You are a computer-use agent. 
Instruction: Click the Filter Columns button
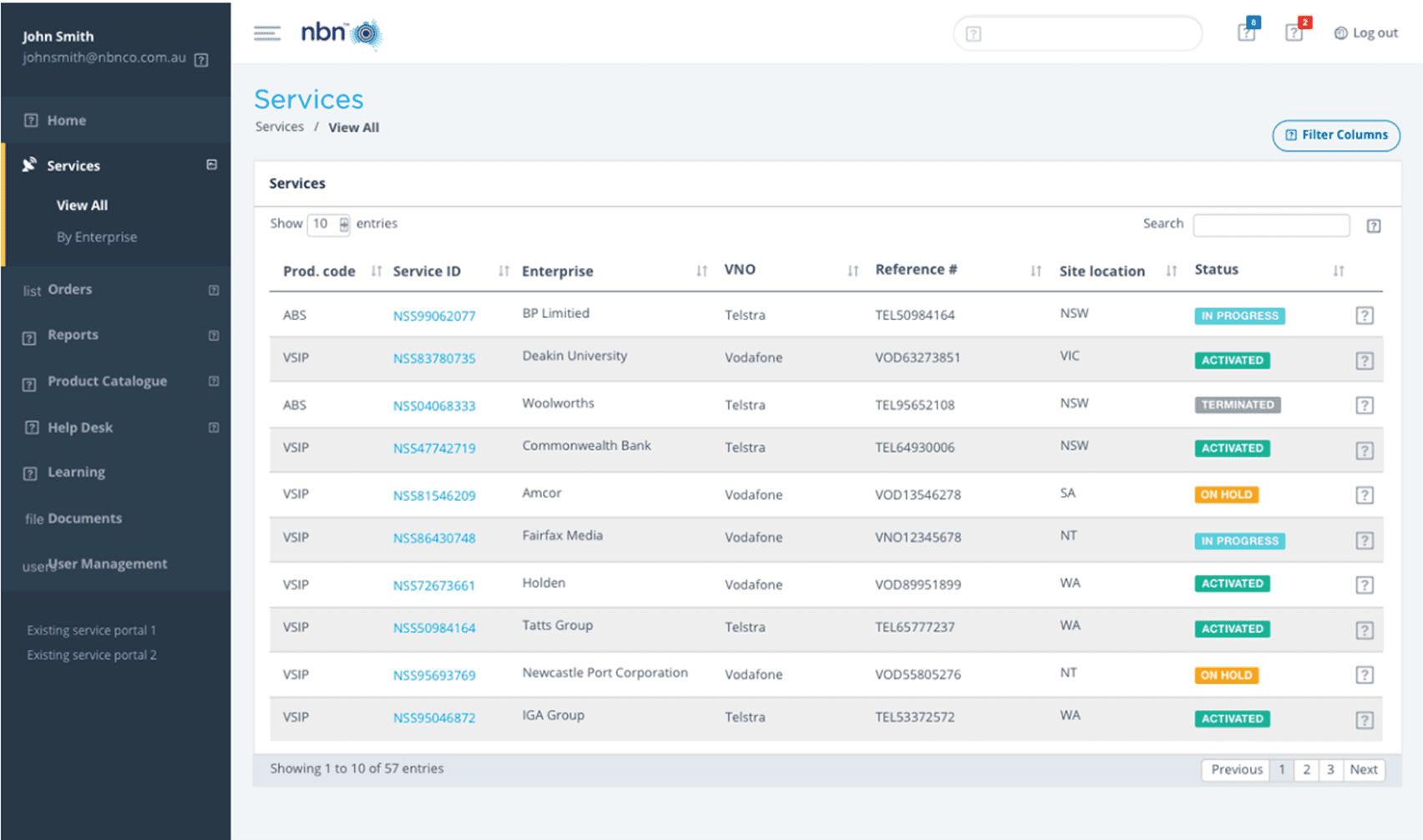click(x=1336, y=135)
